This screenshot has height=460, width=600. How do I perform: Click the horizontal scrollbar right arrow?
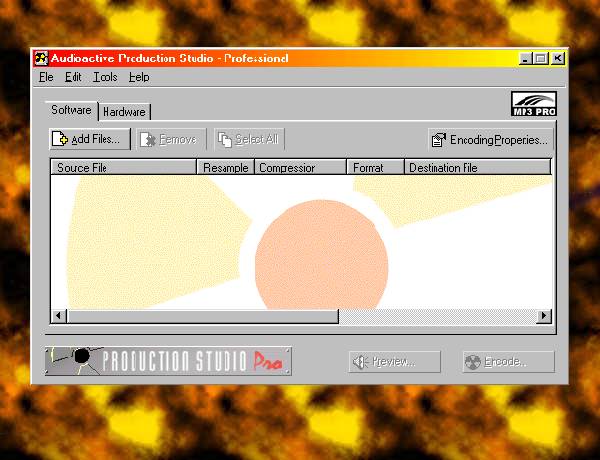(x=544, y=316)
